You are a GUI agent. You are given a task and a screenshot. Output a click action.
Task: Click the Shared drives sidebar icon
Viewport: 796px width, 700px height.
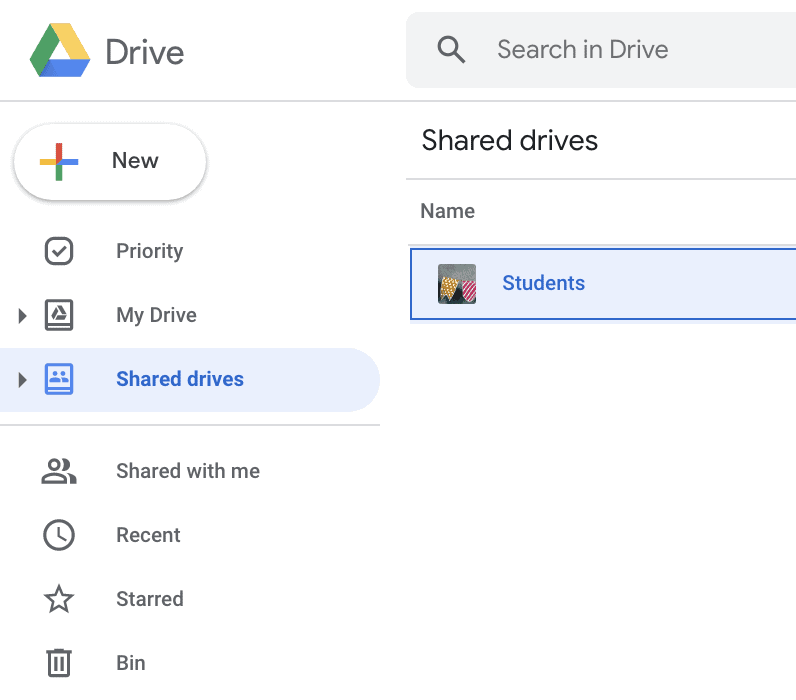pyautogui.click(x=59, y=379)
